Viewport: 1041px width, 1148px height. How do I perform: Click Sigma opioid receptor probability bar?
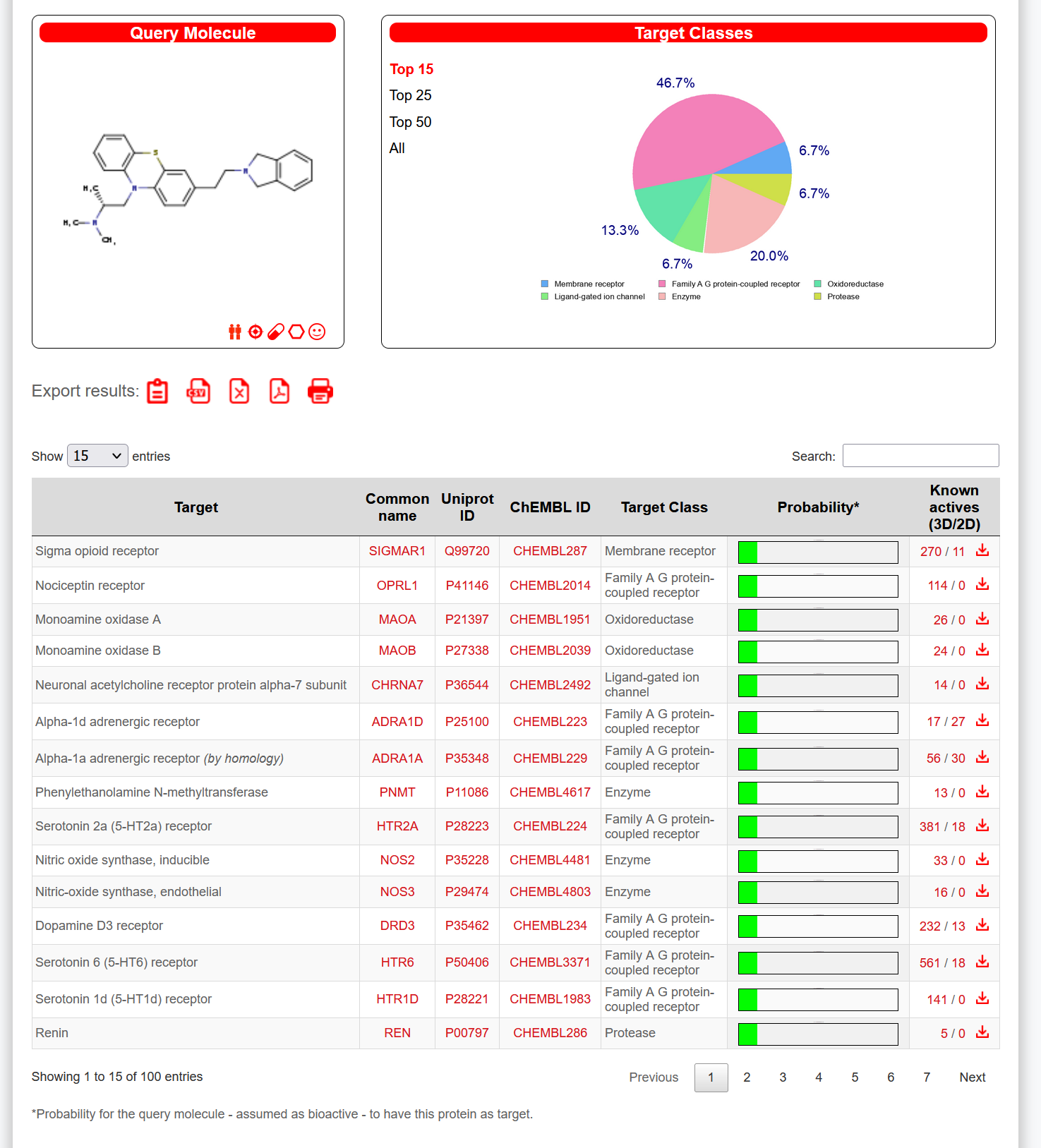(818, 552)
